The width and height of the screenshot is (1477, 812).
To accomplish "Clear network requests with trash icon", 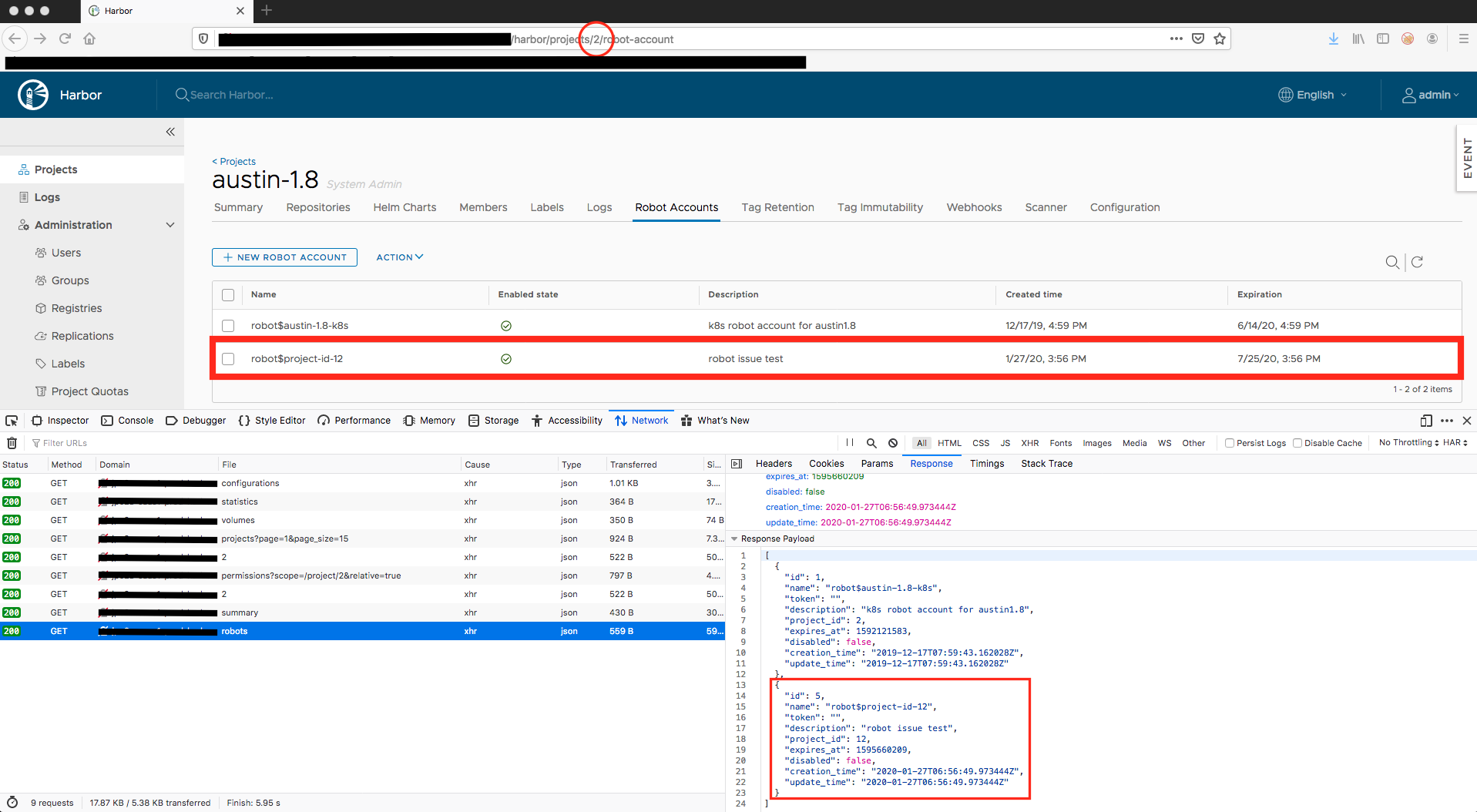I will pyautogui.click(x=12, y=443).
